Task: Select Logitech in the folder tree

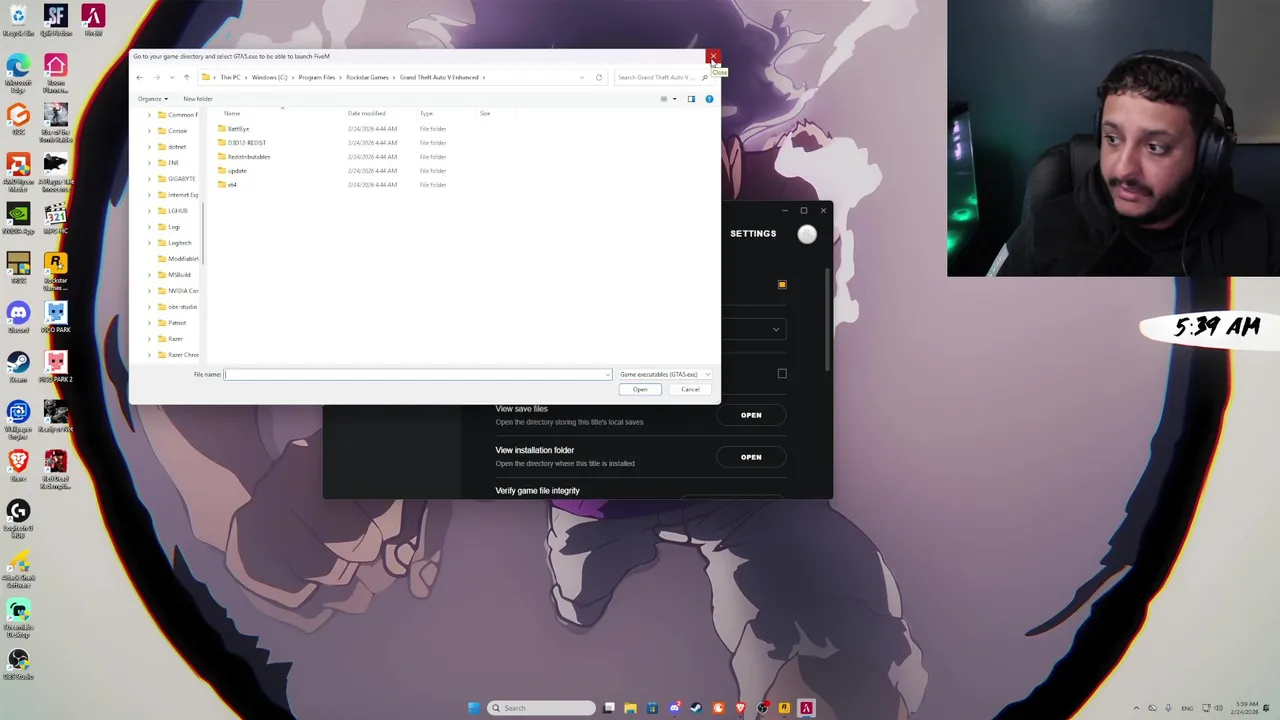Action: click(x=179, y=243)
